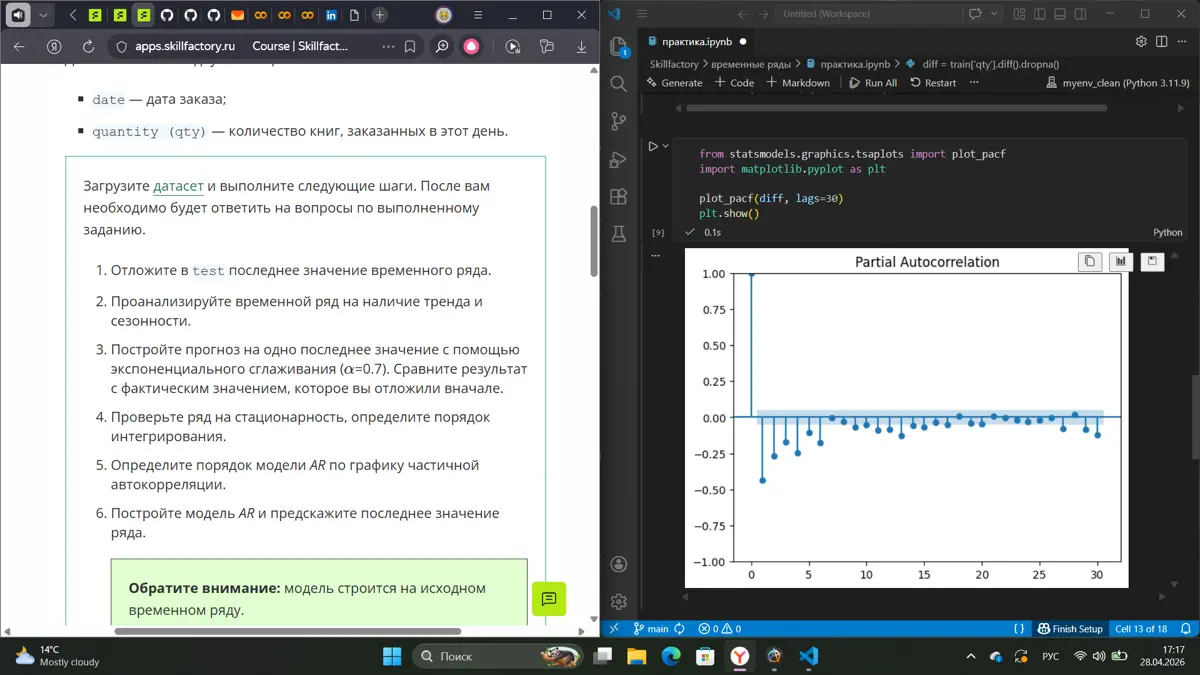This screenshot has height=675, width=1200.
Task: Open browser downloads arrow icon
Action: (581, 47)
